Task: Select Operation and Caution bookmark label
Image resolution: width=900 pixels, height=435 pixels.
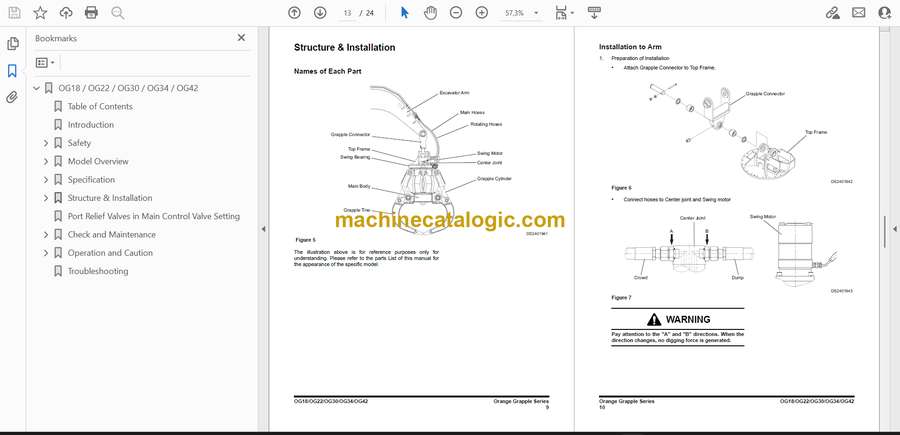Action: (x=110, y=253)
